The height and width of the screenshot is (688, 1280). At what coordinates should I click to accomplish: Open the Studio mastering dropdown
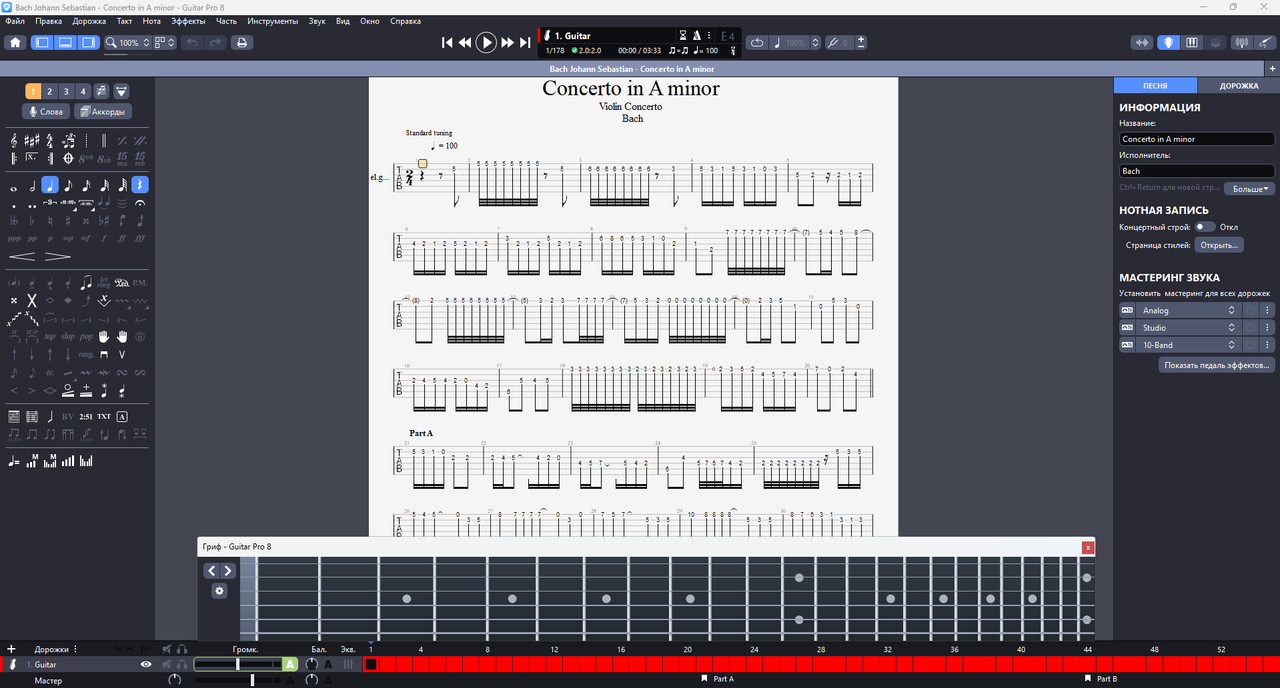point(1189,328)
